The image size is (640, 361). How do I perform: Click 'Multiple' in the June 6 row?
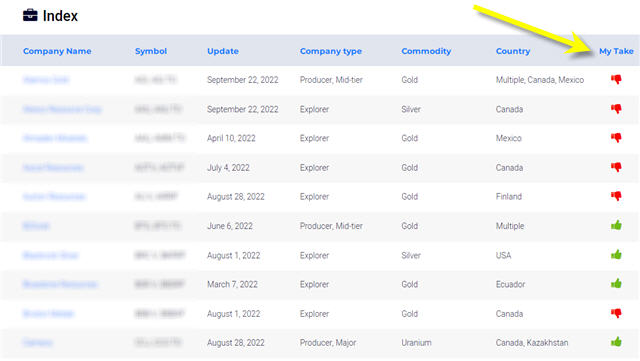(510, 226)
